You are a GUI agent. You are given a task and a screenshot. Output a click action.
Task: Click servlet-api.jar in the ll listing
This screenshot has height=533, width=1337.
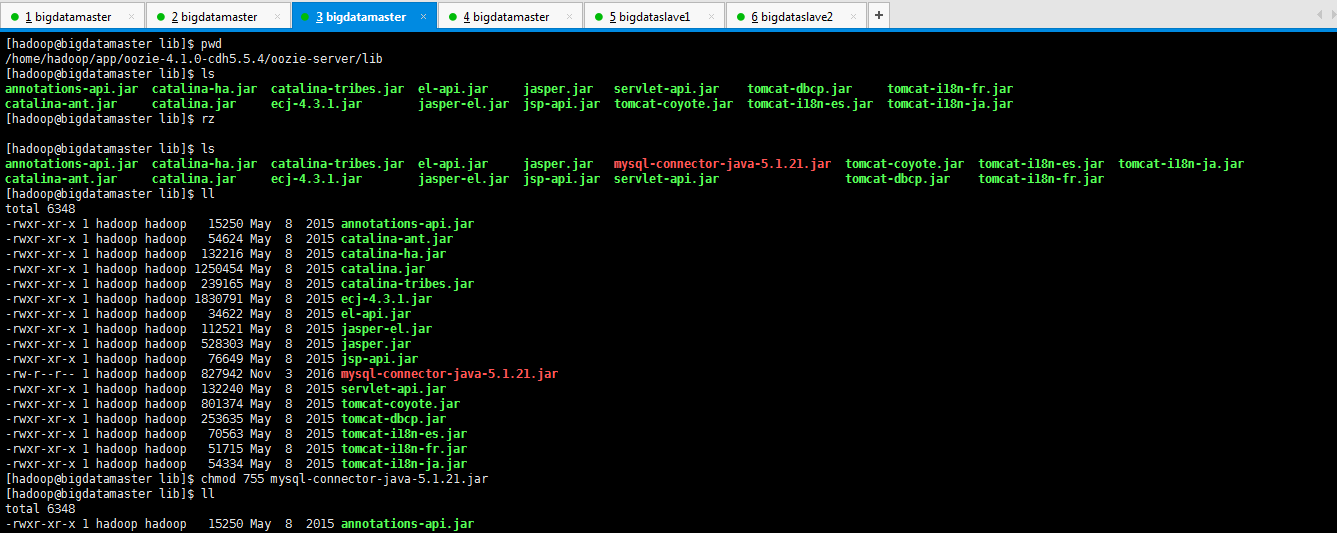(393, 389)
